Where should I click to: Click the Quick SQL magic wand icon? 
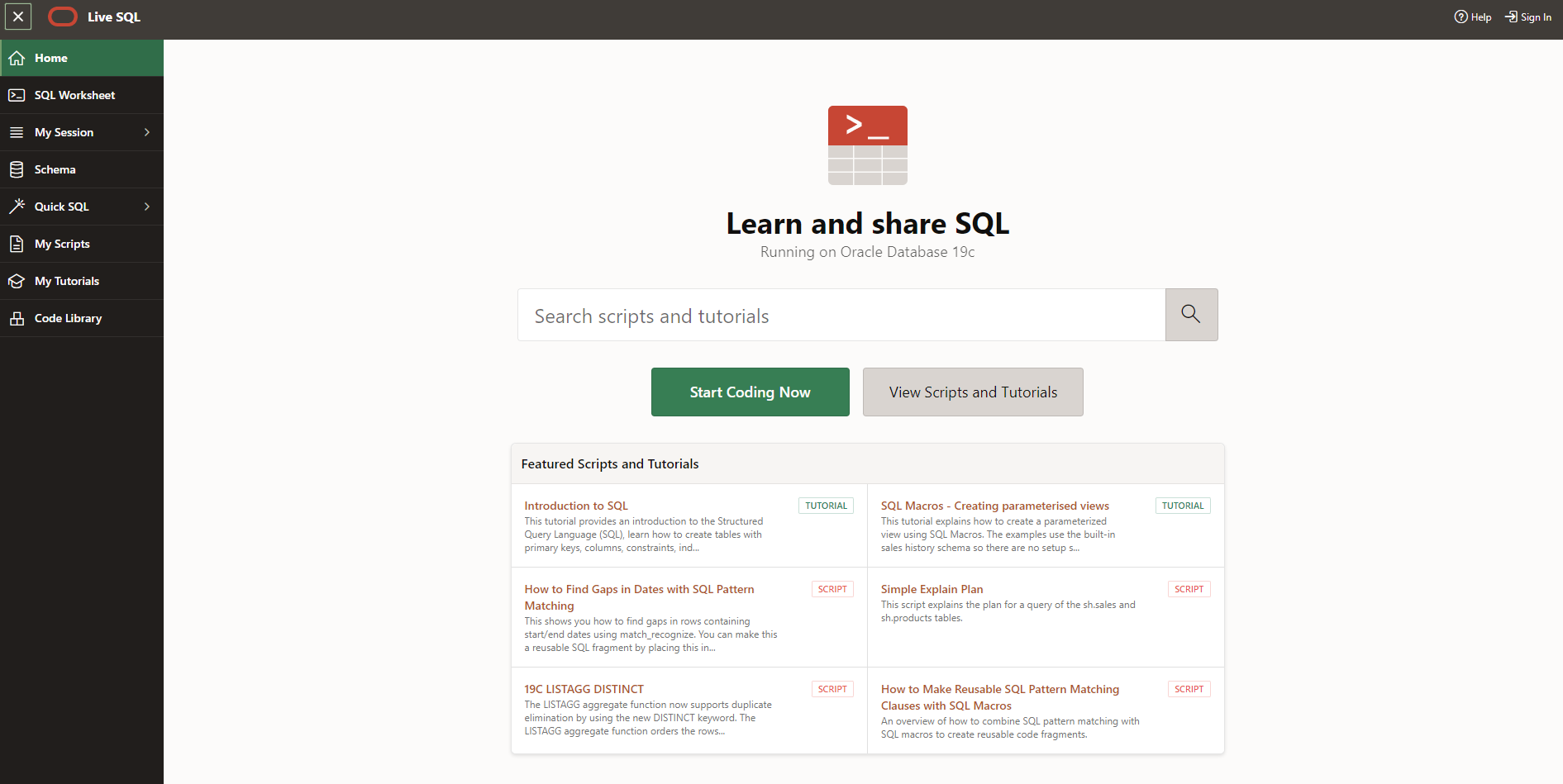point(17,207)
